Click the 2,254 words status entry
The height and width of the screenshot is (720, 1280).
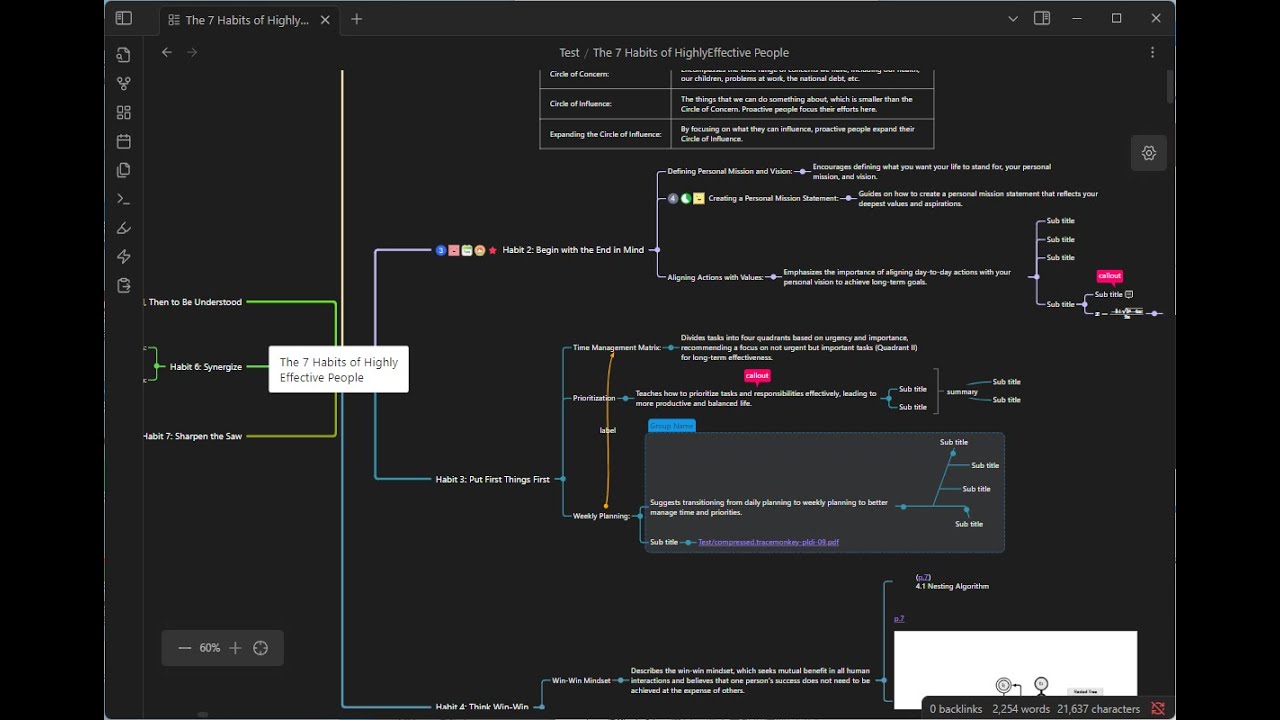[x=1021, y=708]
